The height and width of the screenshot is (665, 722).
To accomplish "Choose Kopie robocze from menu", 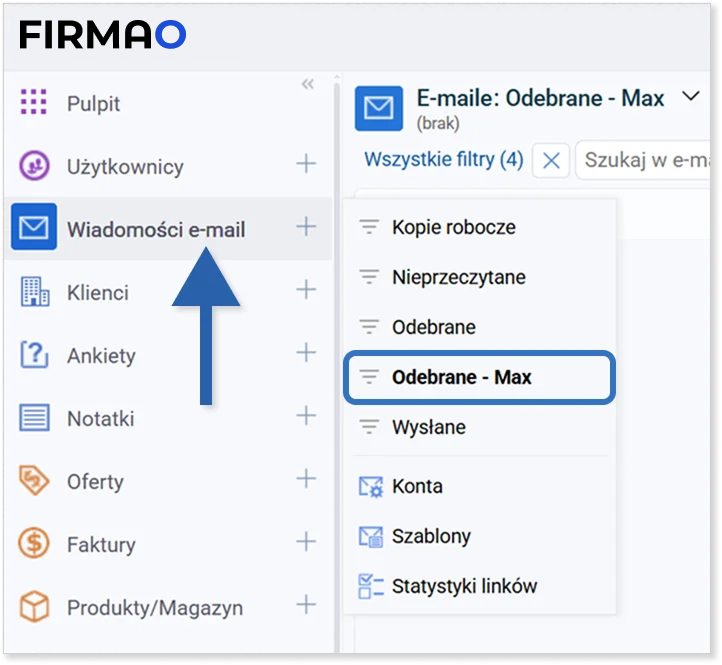I will tap(453, 227).
